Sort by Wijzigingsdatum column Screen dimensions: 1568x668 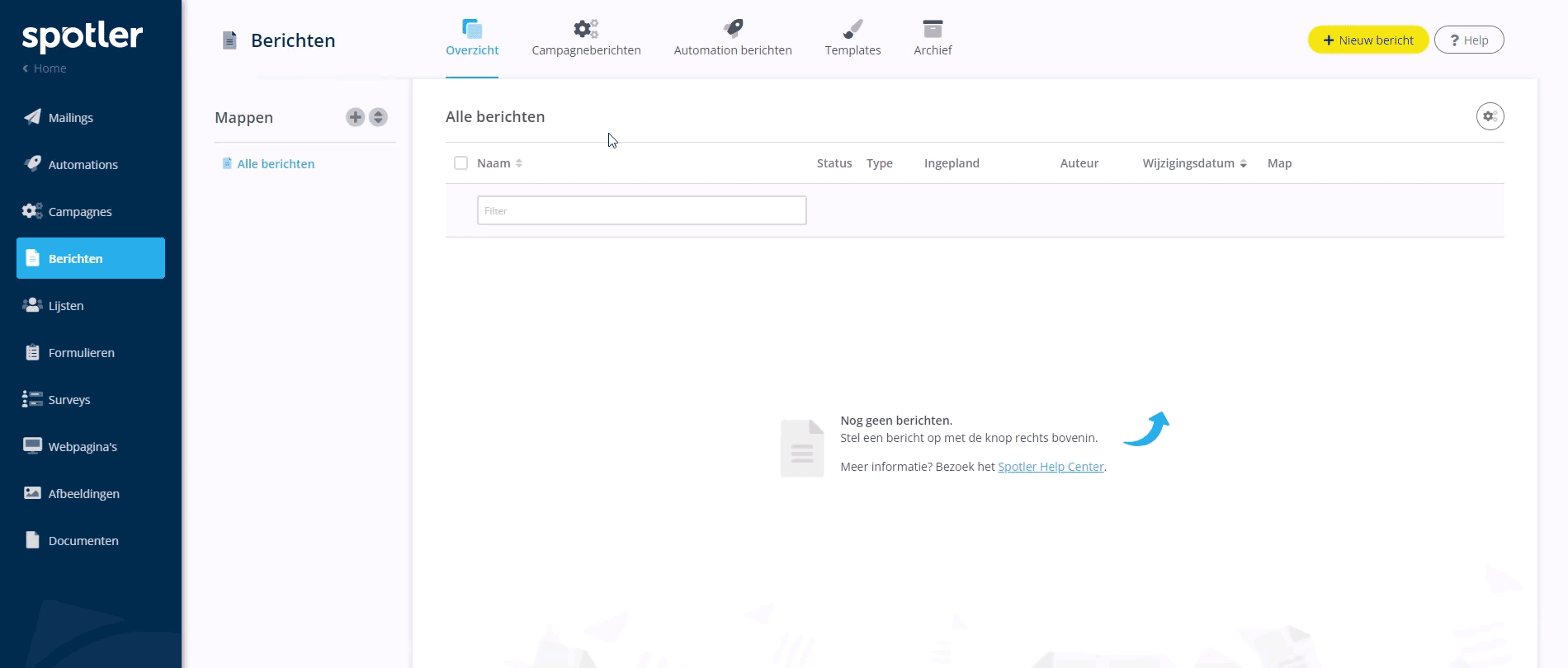click(1194, 163)
